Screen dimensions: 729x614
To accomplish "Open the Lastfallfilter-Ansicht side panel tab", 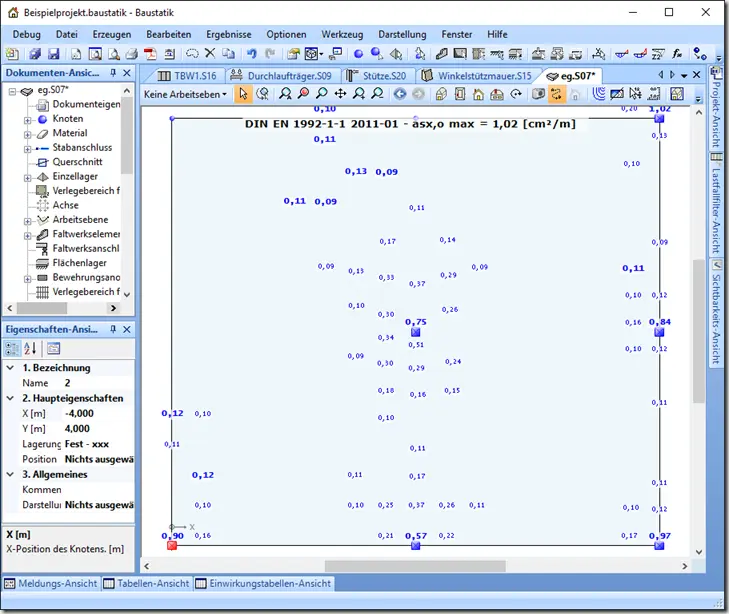I will 716,203.
